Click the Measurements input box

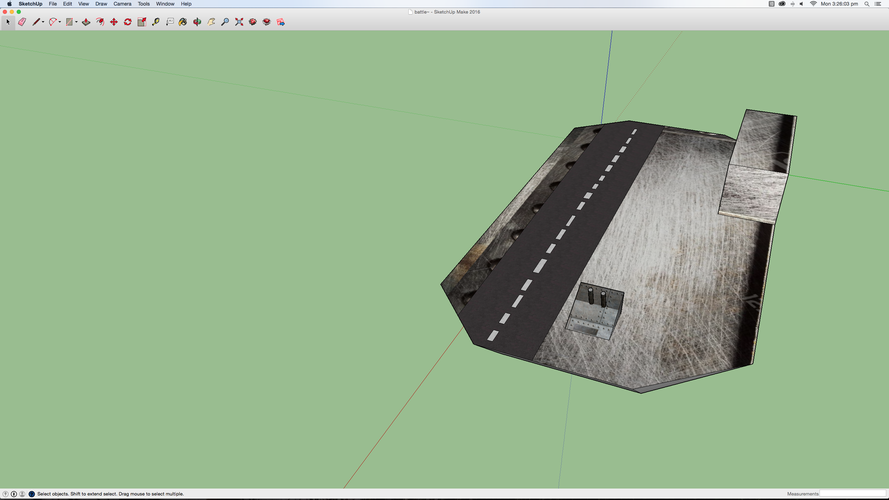pos(853,494)
